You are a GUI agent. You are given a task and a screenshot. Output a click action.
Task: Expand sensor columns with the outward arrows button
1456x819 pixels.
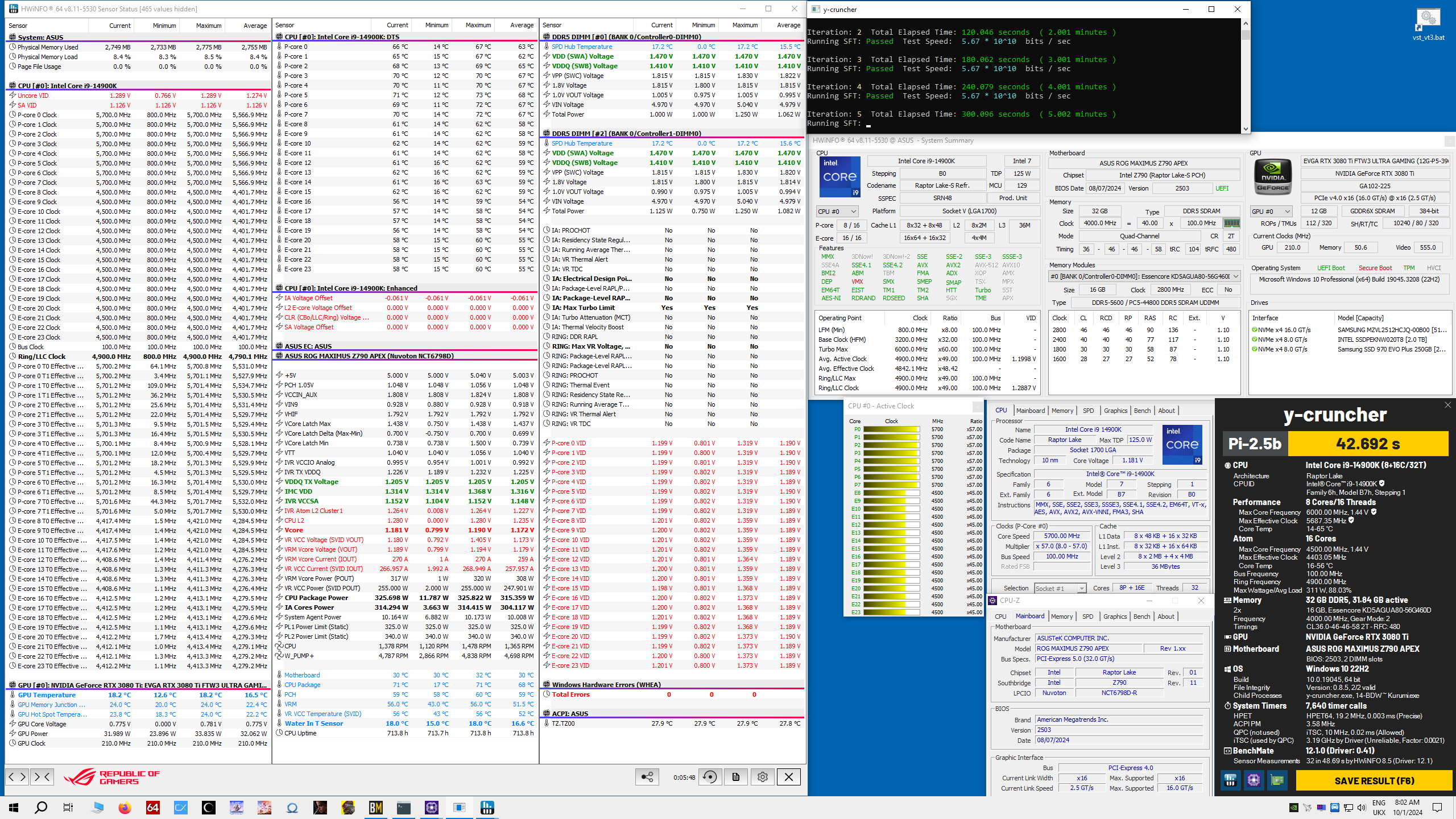(17, 776)
